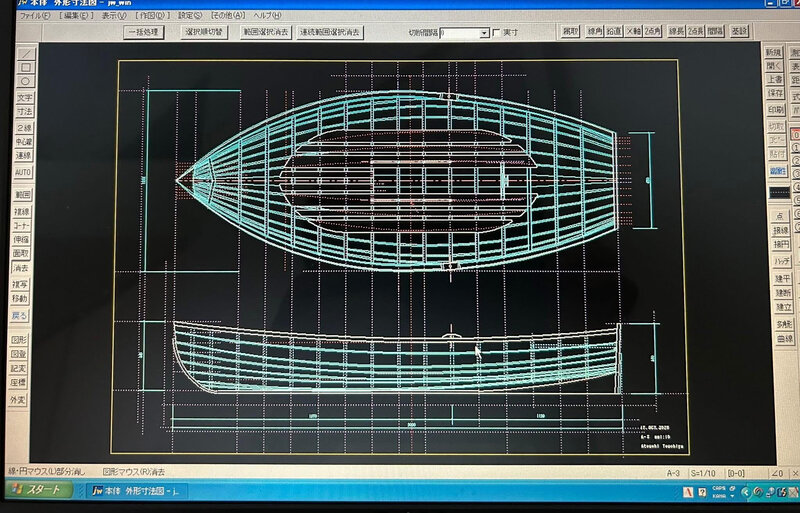Image resolution: width=800 pixels, height=513 pixels.
Task: Open the [編集(E)] menu
Action: coord(76,15)
